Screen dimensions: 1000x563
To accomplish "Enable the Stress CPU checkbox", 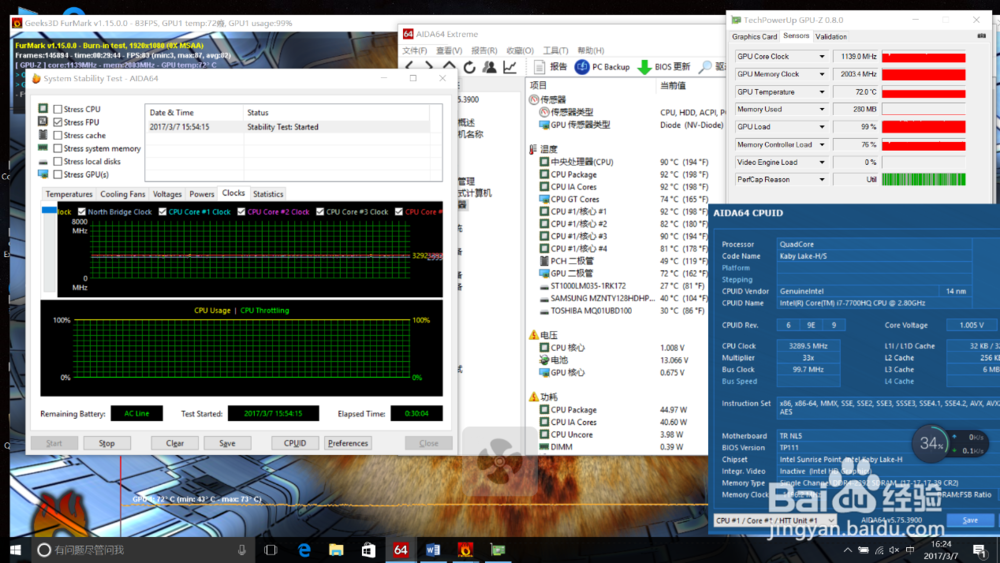I will tap(58, 109).
